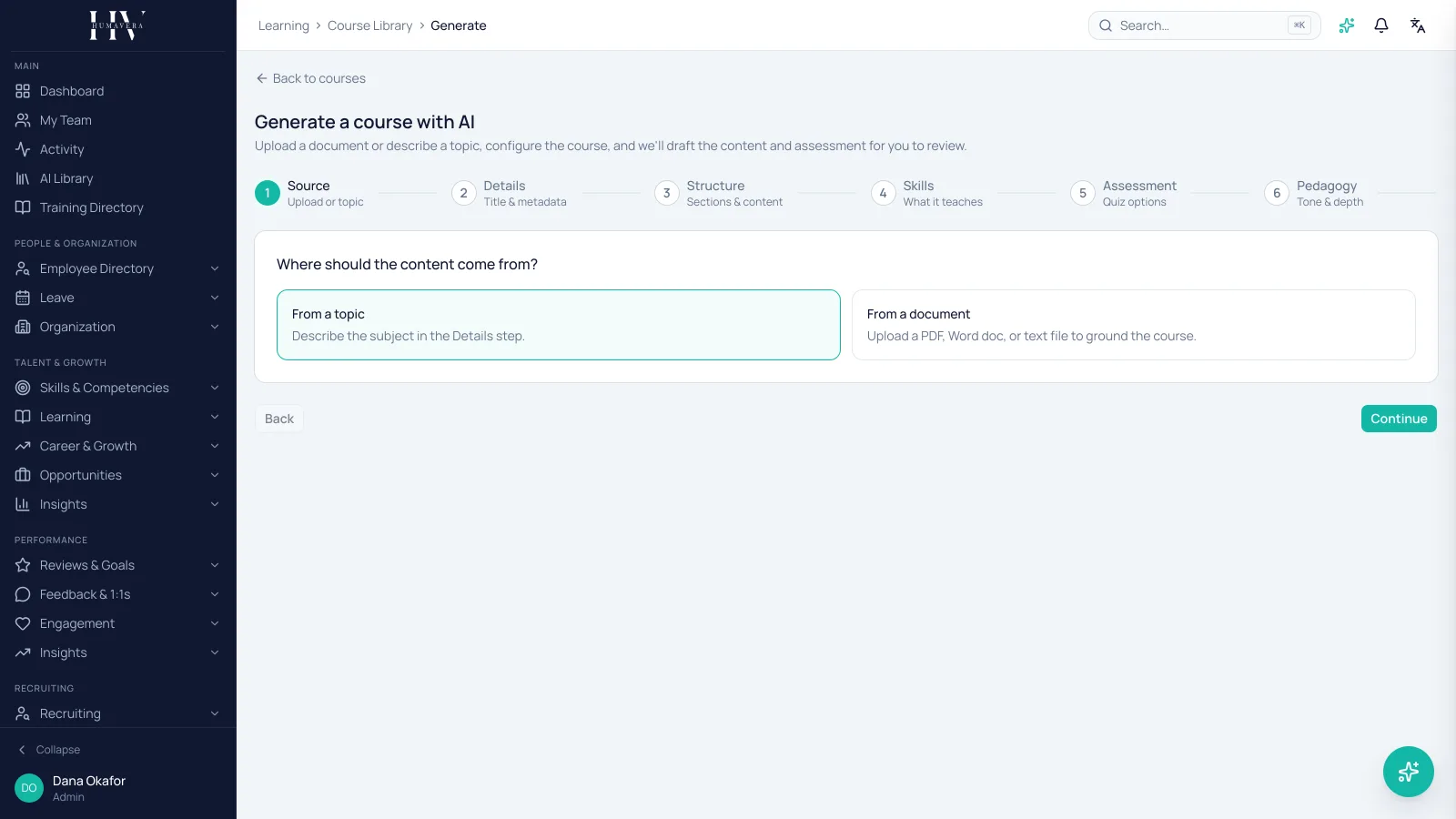This screenshot has width=1456, height=819.
Task: Expand the Reviews & Goals chevron
Action: coord(215,565)
